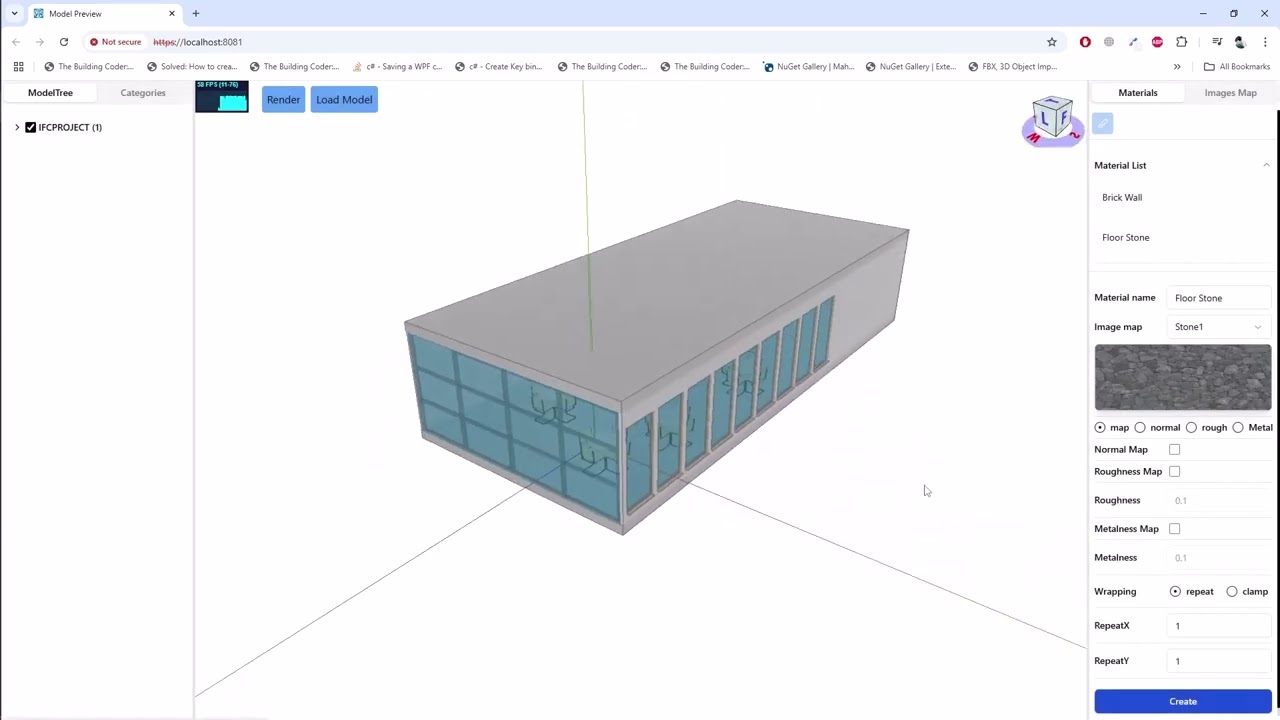This screenshot has width=1280, height=720.
Task: Click the stone texture preview thumbnail
Action: (1183, 377)
